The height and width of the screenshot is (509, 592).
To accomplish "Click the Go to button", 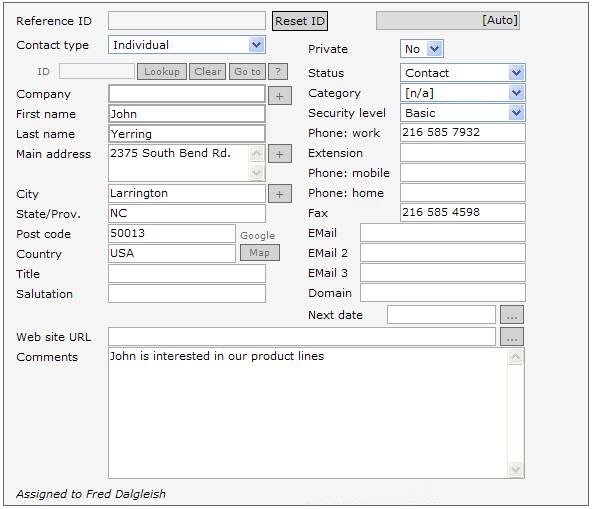I will (247, 71).
